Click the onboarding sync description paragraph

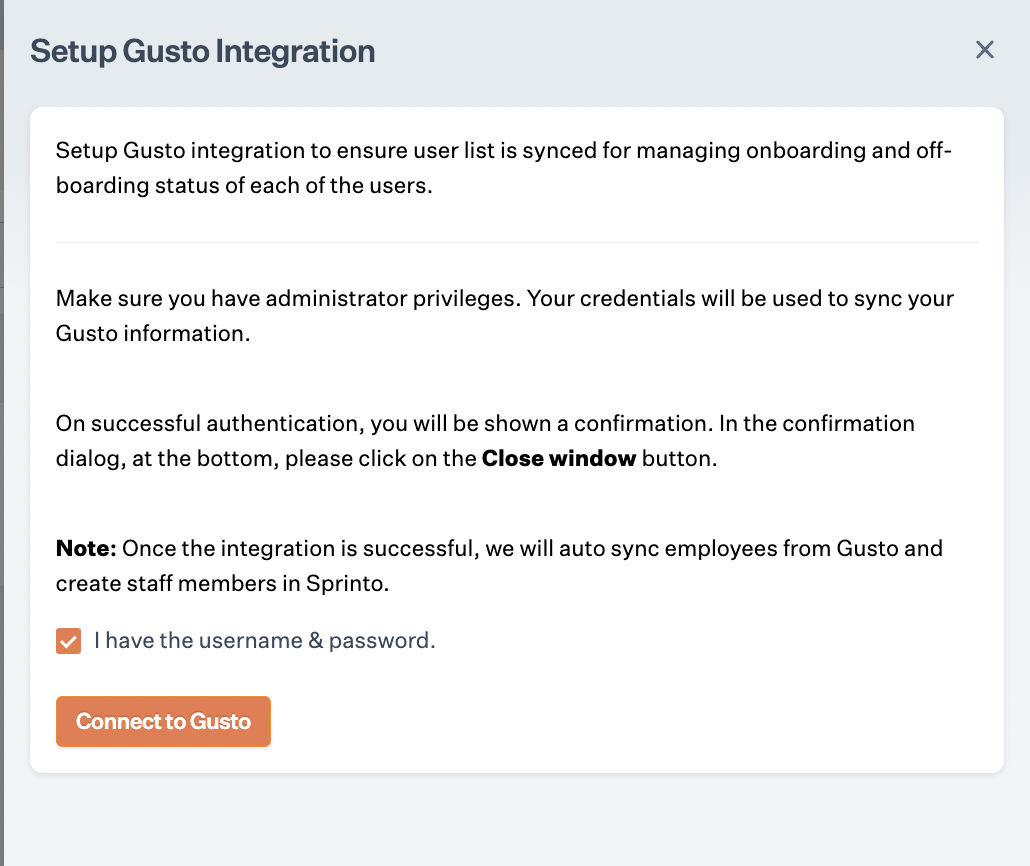point(504,168)
